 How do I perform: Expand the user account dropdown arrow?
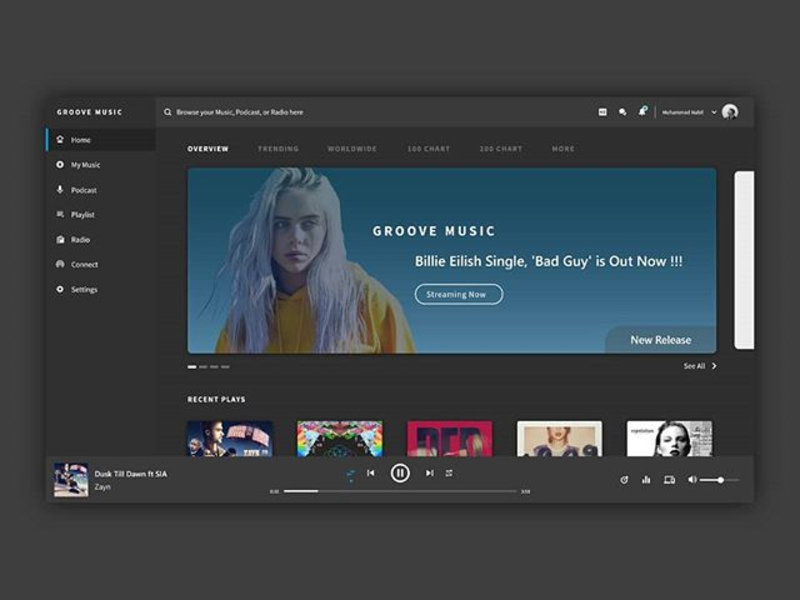714,112
